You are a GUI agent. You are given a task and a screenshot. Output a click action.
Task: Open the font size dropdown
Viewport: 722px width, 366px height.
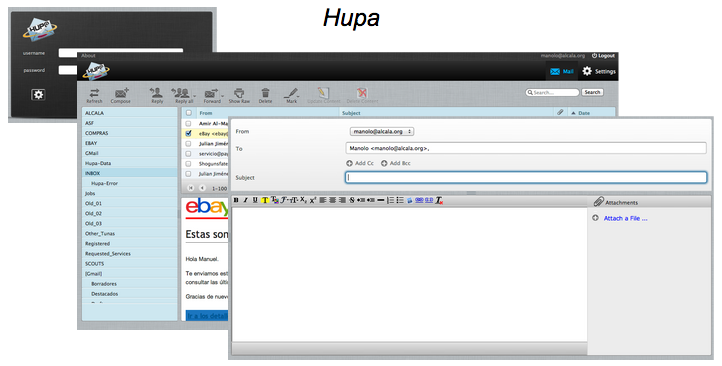click(x=294, y=200)
